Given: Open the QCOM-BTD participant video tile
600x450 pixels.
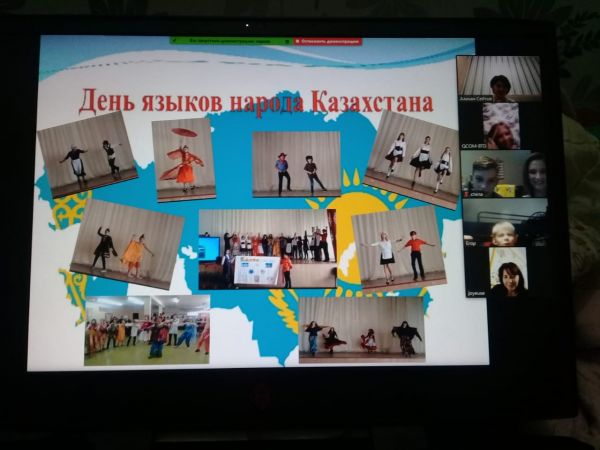Looking at the screenshot, I should pyautogui.click(x=500, y=126).
